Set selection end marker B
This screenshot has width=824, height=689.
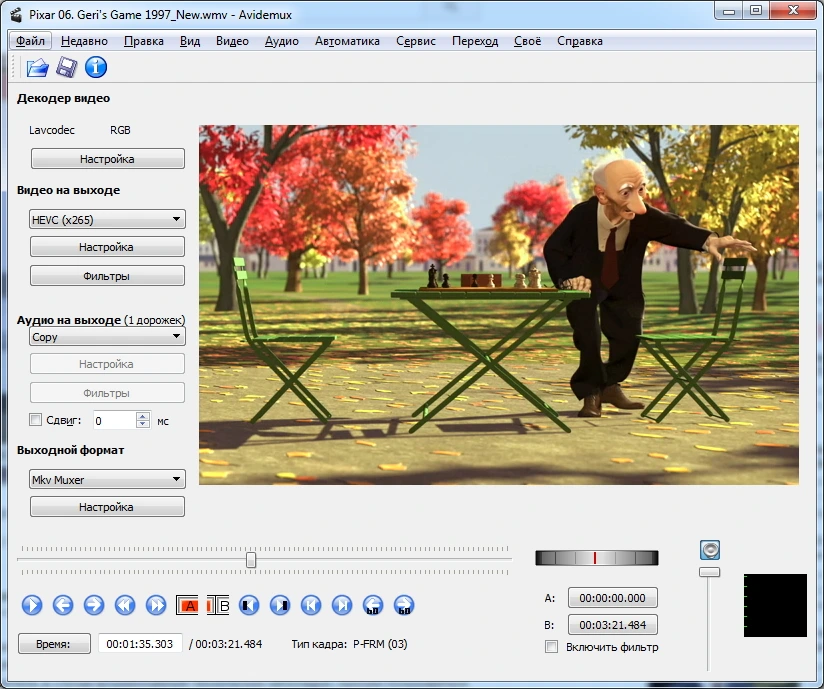pyautogui.click(x=218, y=605)
